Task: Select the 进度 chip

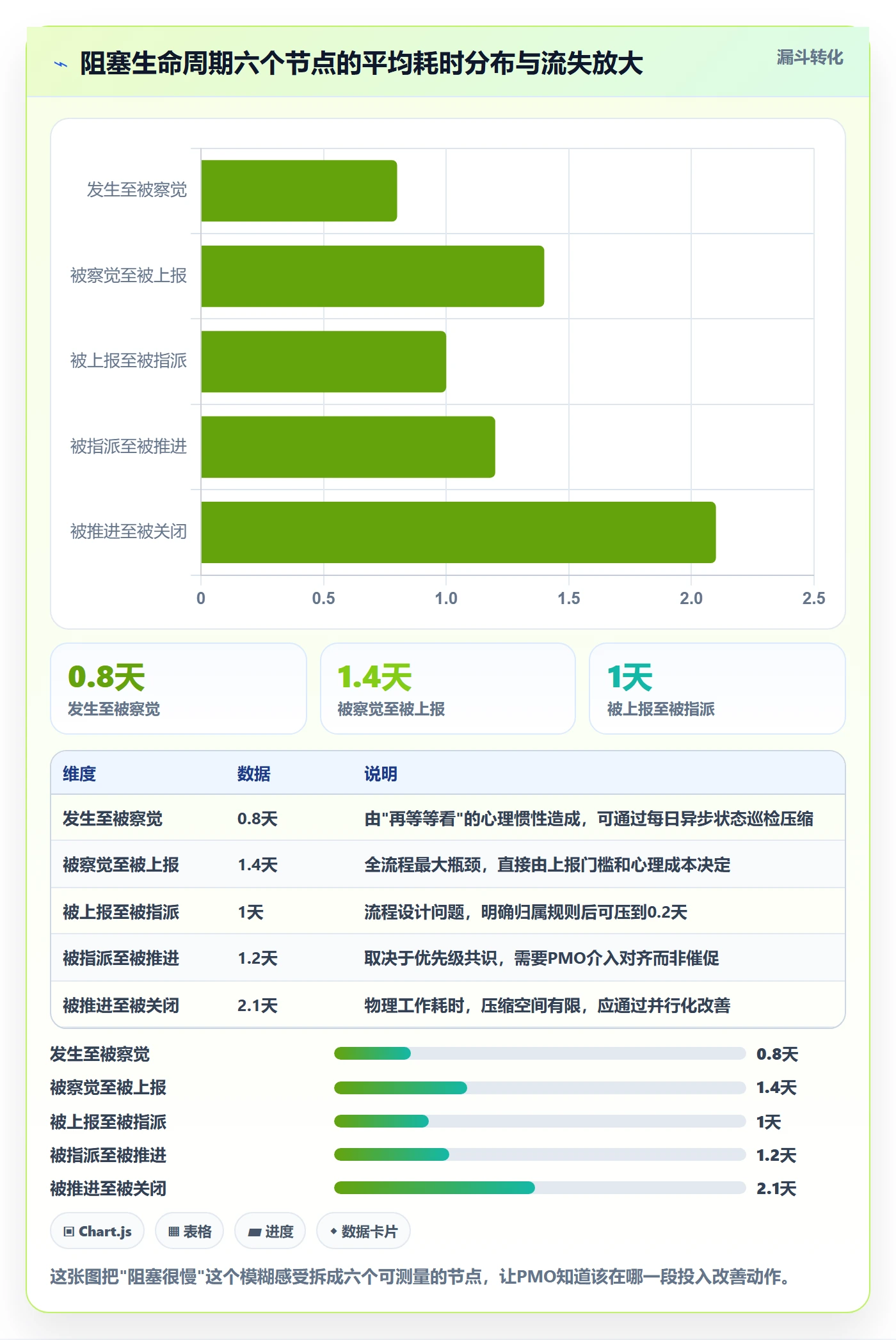Action: click(270, 1231)
